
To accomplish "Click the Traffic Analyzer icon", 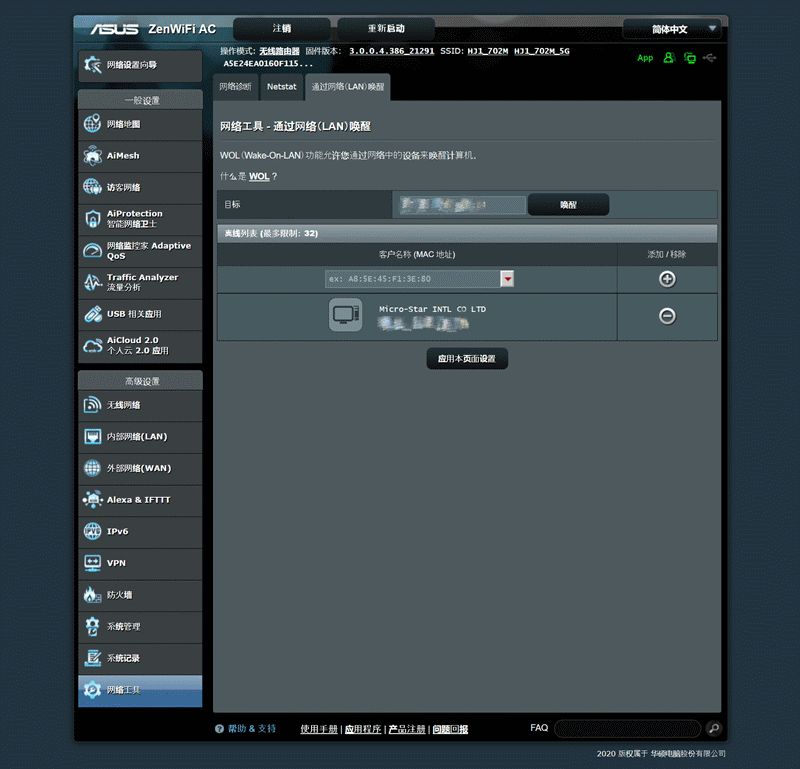I will tap(92, 282).
